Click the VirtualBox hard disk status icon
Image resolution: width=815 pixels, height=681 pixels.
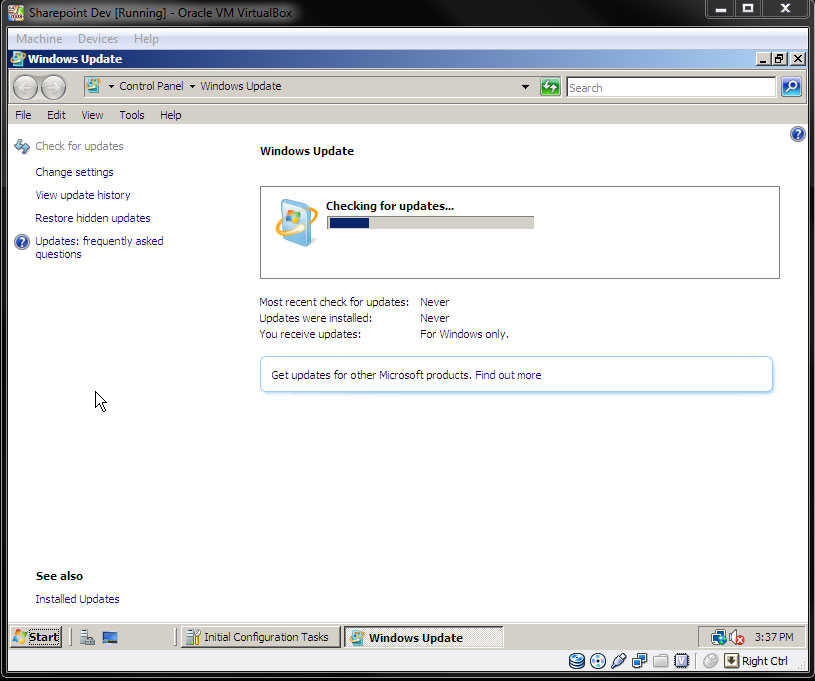tap(576, 661)
